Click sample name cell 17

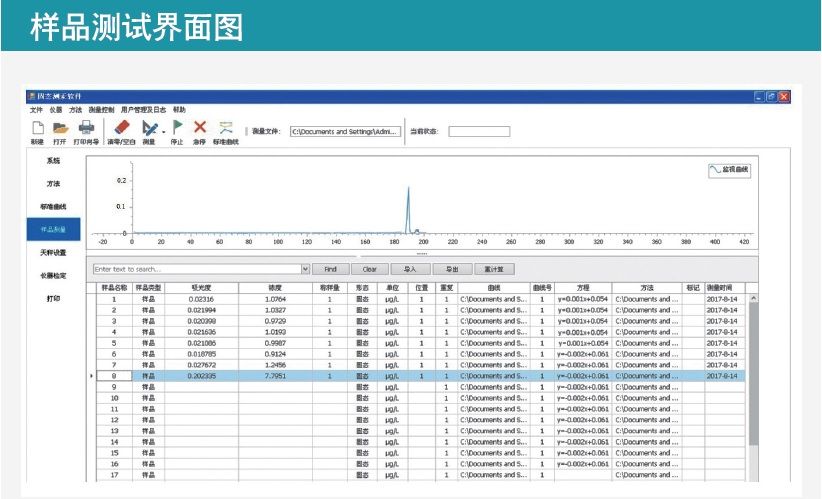coord(114,475)
